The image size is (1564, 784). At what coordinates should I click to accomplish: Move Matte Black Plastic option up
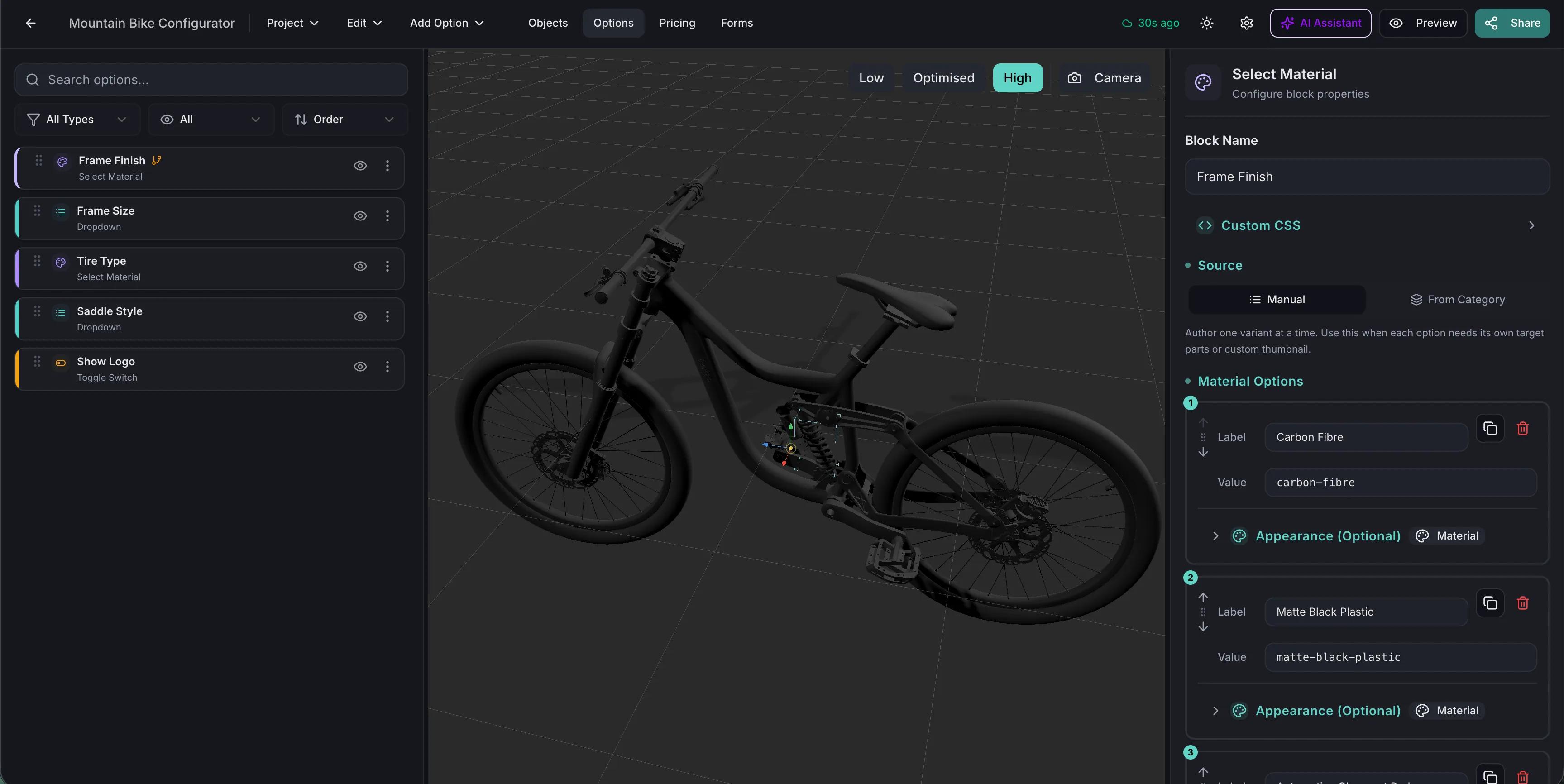coord(1203,598)
